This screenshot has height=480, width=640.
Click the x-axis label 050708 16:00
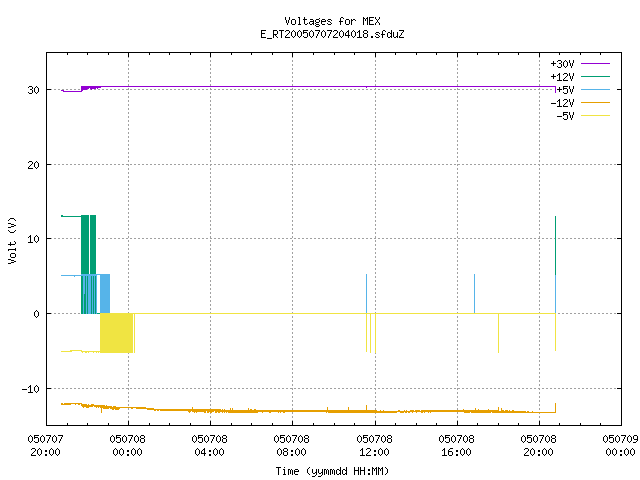tap(456, 445)
